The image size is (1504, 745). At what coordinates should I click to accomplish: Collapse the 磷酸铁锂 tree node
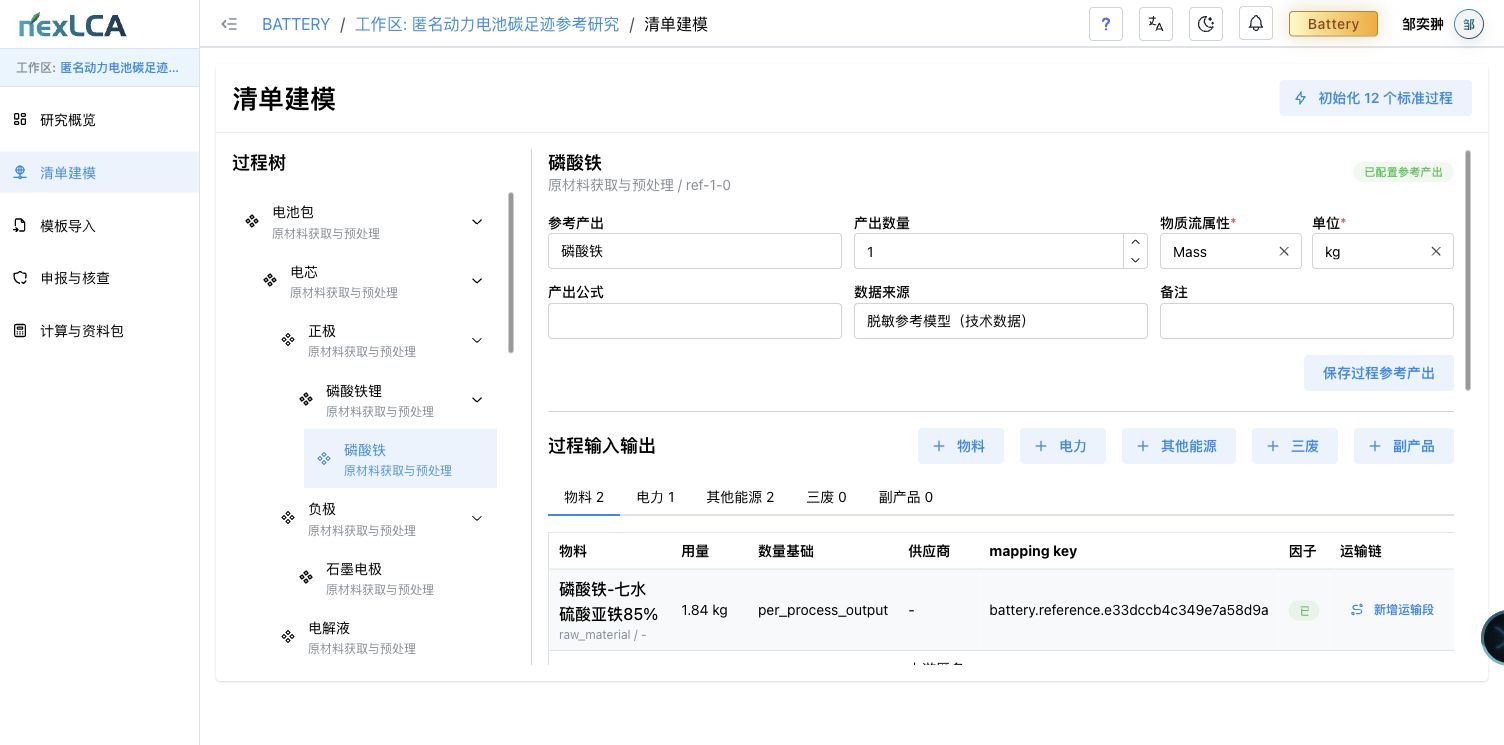click(x=477, y=399)
